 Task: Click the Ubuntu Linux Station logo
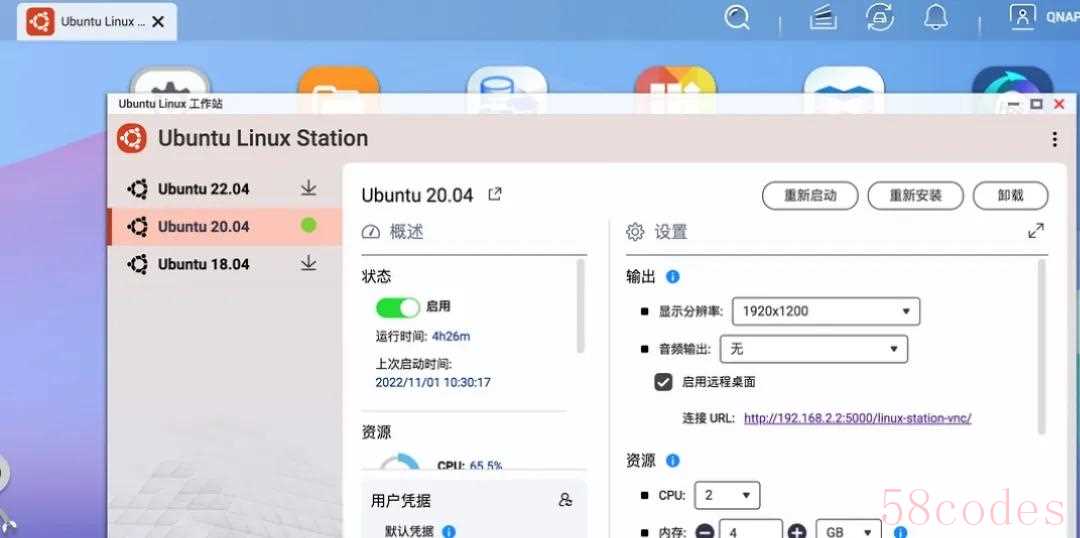point(132,138)
